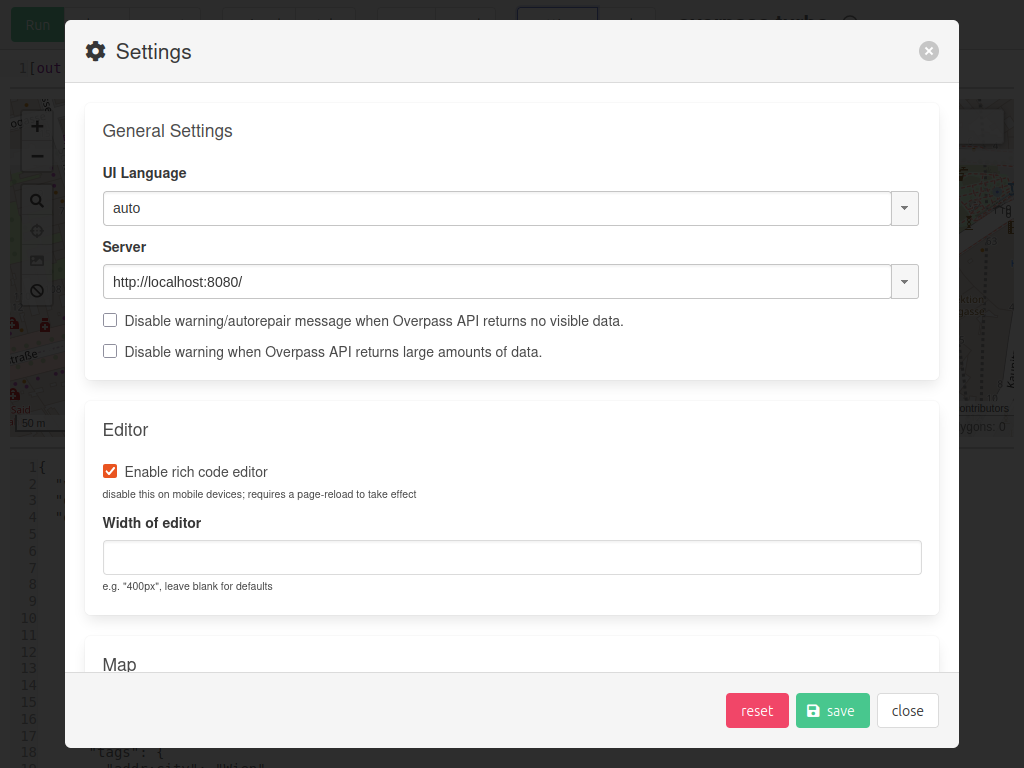Open map search via magnifier icon

[37, 201]
